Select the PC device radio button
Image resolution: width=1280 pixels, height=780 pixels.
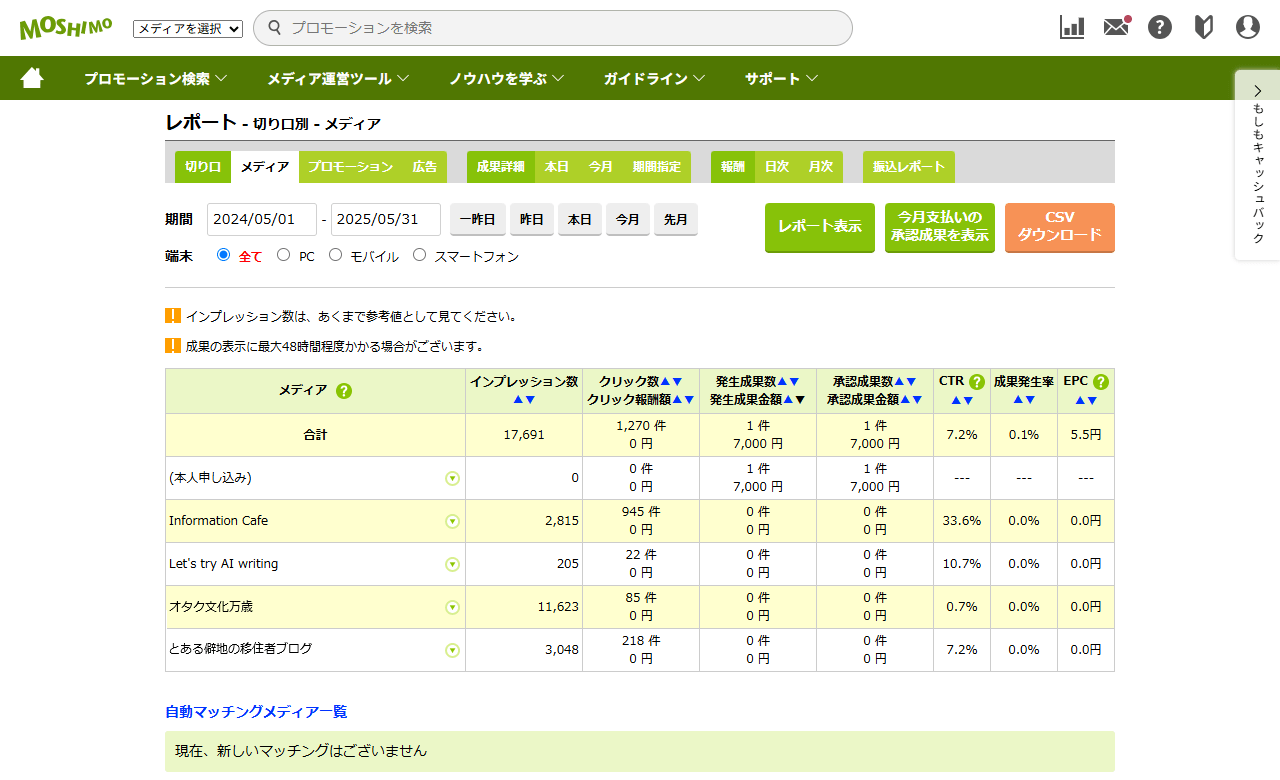[284, 255]
